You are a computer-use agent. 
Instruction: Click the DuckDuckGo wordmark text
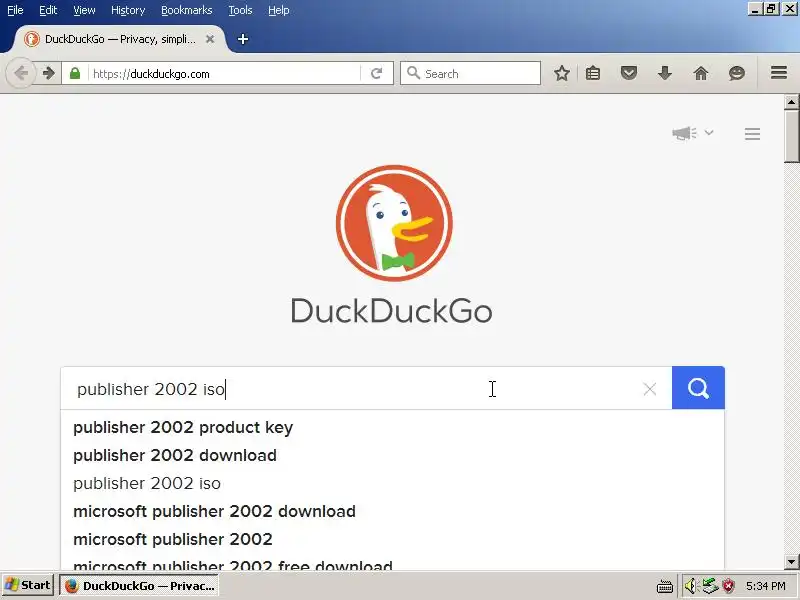[391, 310]
